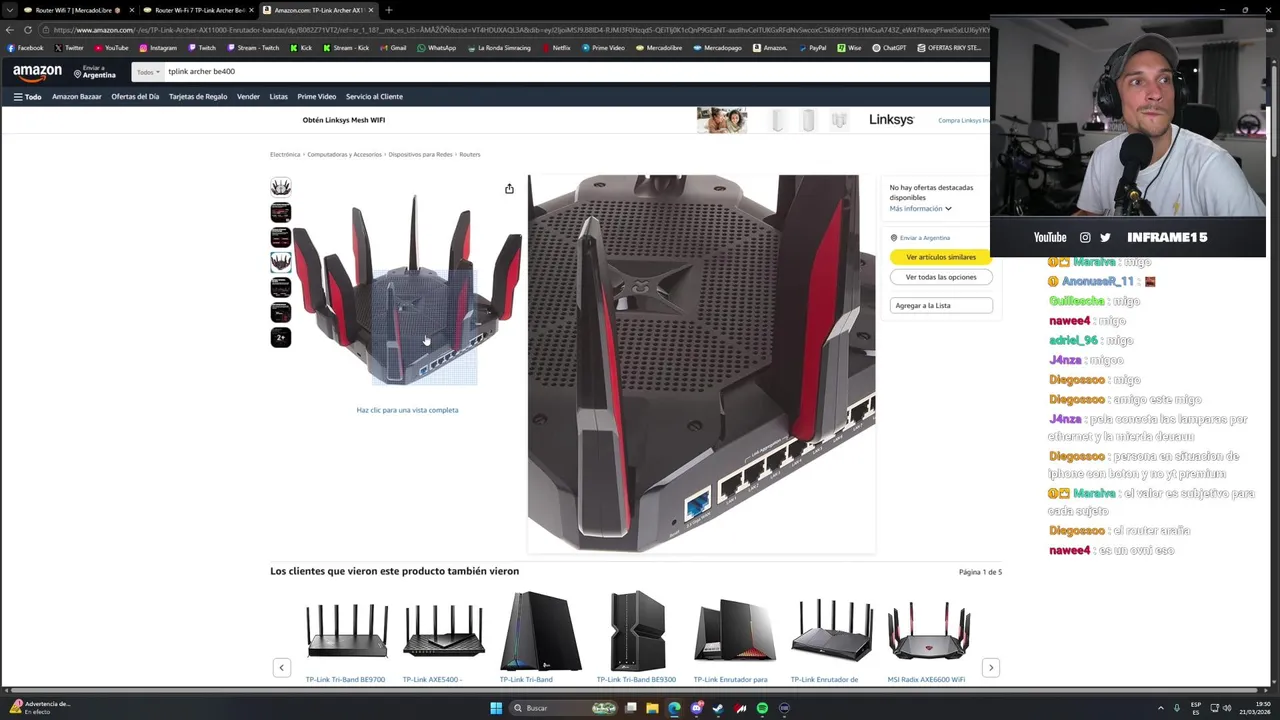Click the Amazon logo
Viewport: 1280px width, 720px height.
coord(37,73)
